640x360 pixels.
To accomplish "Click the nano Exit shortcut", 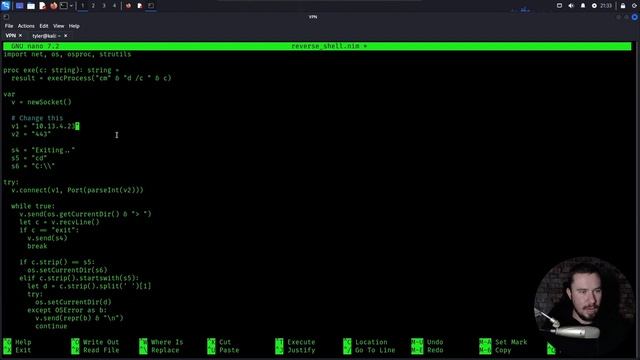I will pyautogui.click(x=18, y=350).
